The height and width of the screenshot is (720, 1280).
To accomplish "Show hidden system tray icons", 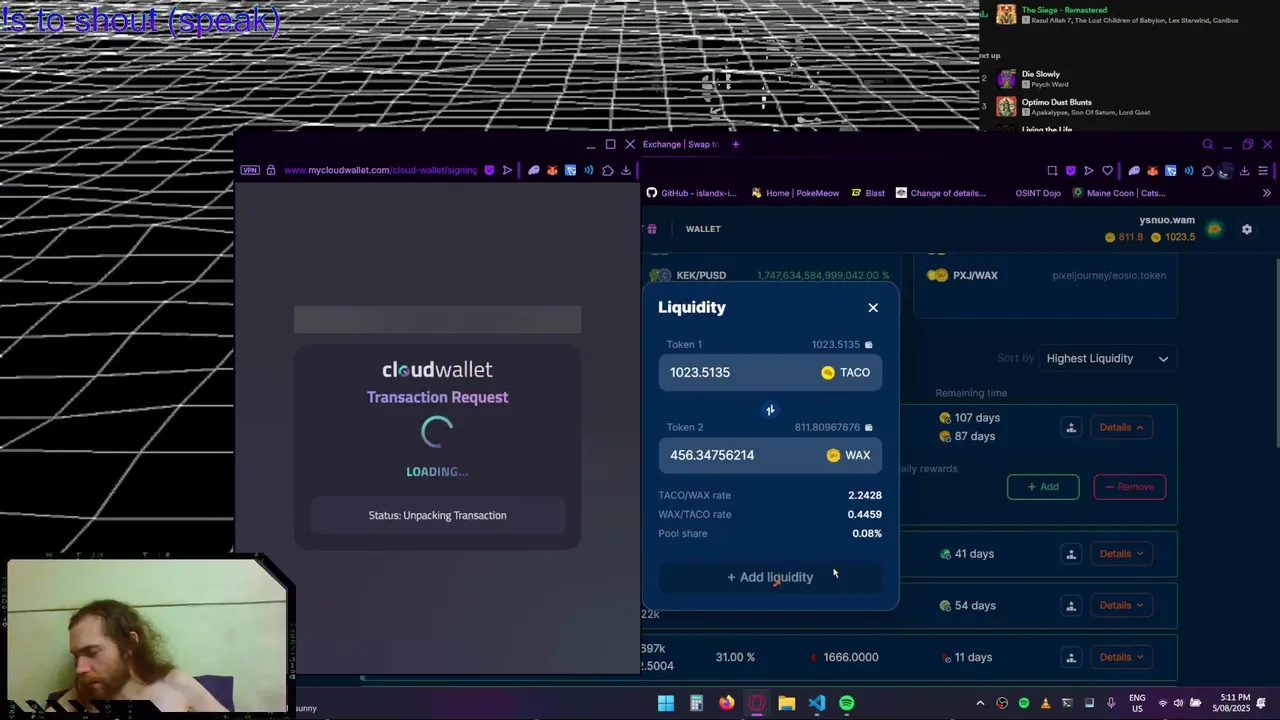I will (x=980, y=703).
